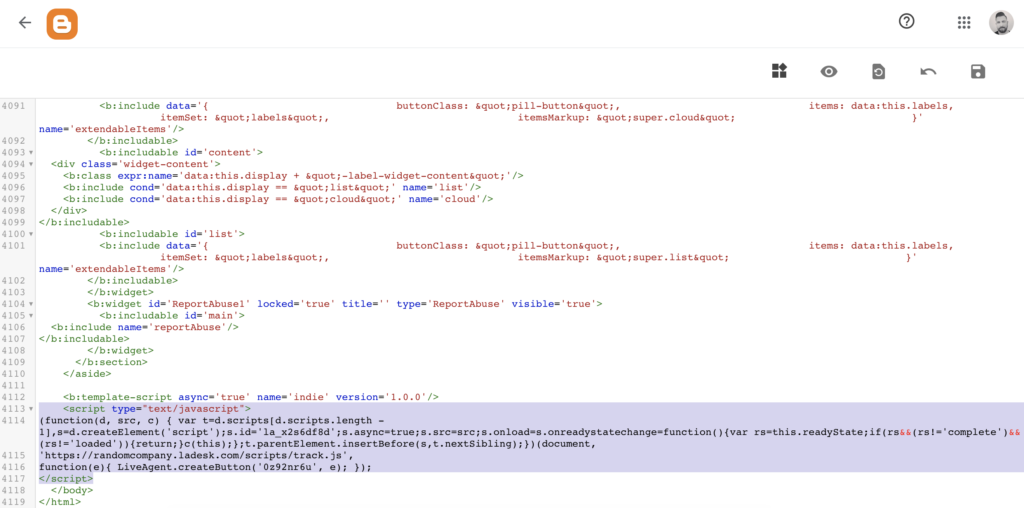This screenshot has height=508, width=1024.
Task: Fold the widget-content div at line 4094
Action: pyautogui.click(x=32, y=164)
